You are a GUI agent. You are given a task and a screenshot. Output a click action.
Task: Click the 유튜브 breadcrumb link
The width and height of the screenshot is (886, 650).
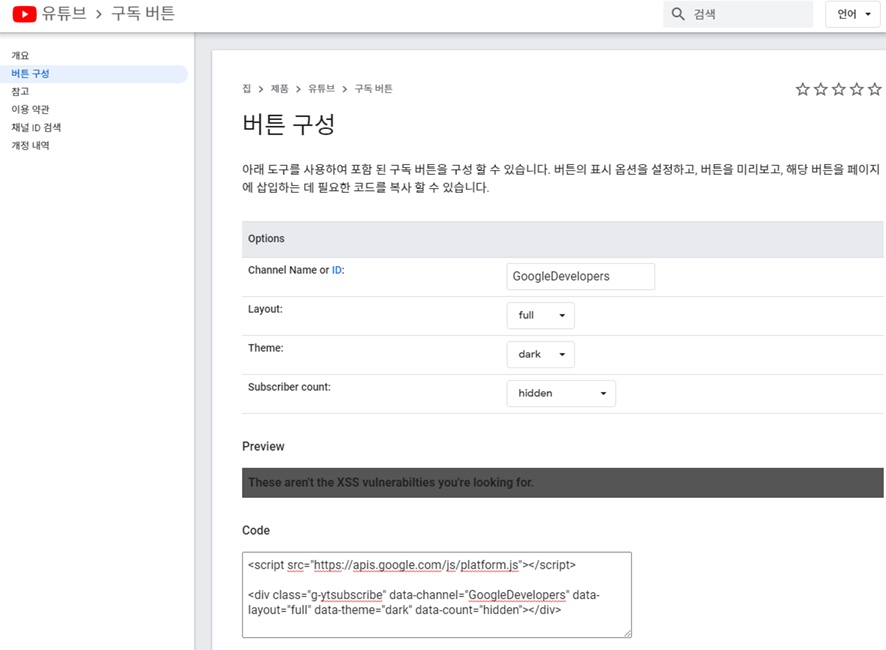[322, 89]
